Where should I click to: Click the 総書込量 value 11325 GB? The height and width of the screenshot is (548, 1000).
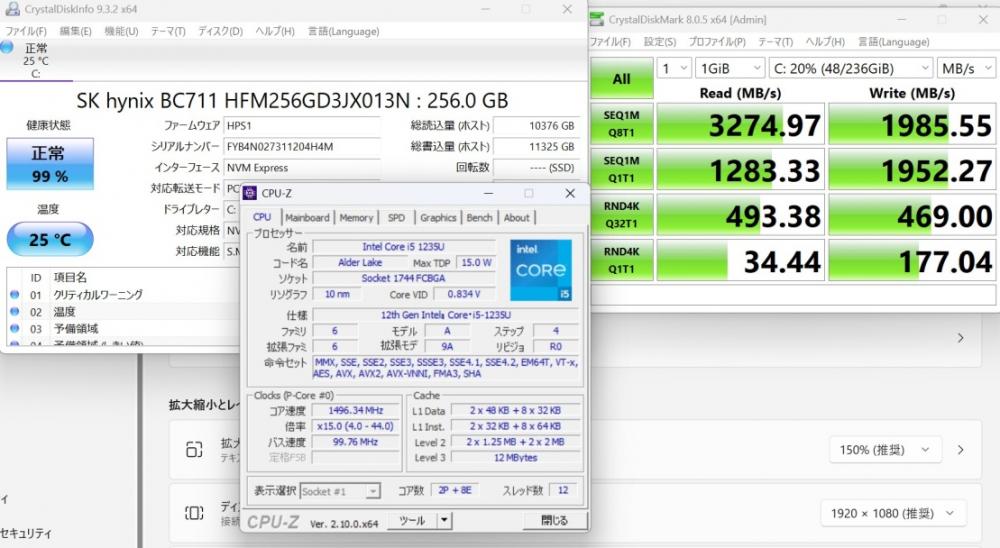pyautogui.click(x=536, y=147)
